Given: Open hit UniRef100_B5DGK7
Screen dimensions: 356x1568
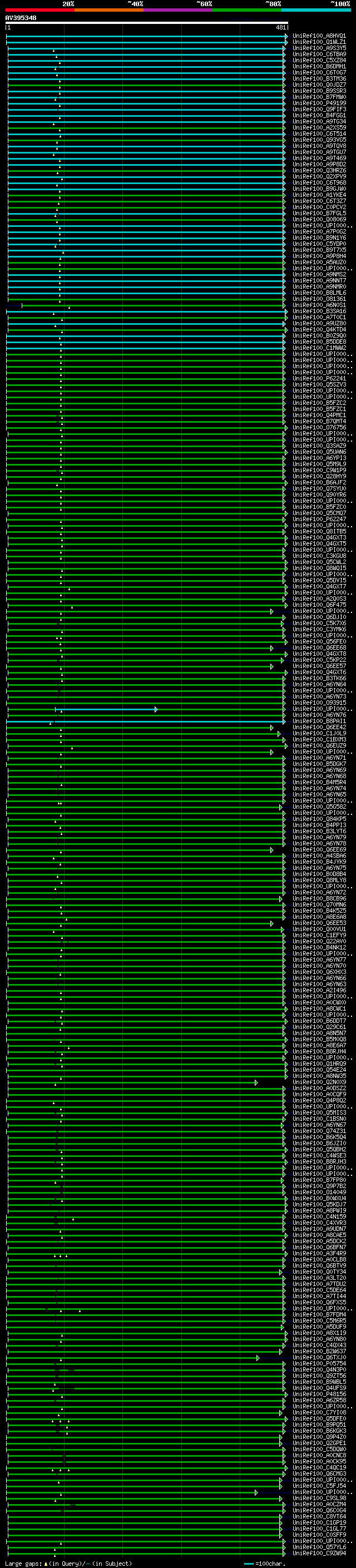Looking at the screenshot, I should (x=319, y=764).
